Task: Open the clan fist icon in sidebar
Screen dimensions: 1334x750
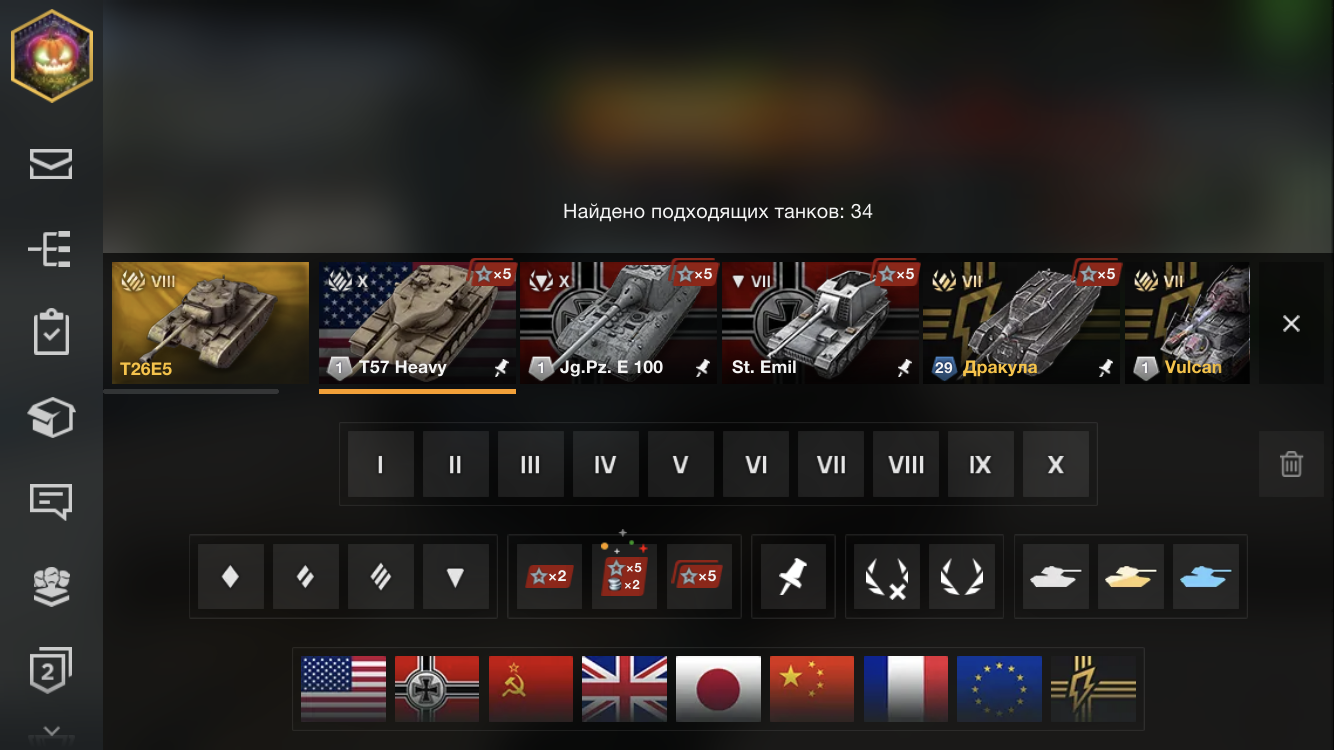Action: (x=51, y=586)
